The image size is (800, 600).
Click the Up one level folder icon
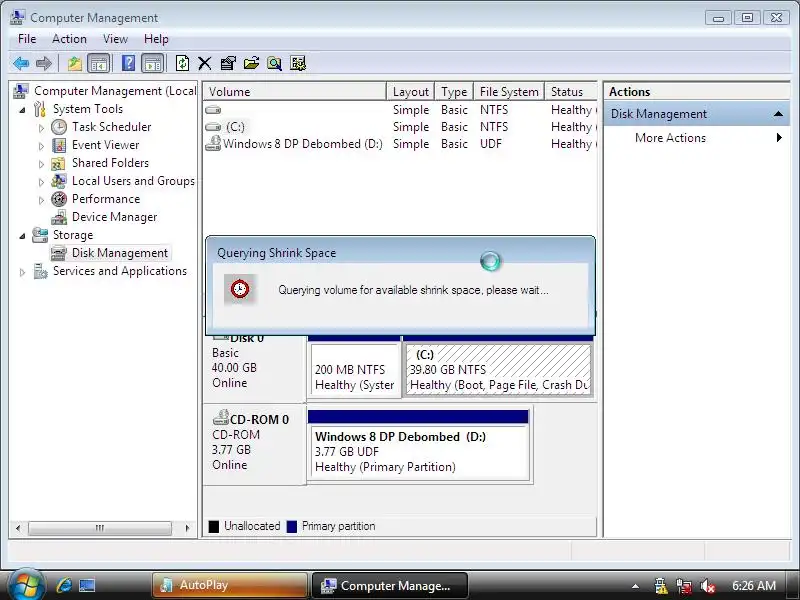coord(74,63)
